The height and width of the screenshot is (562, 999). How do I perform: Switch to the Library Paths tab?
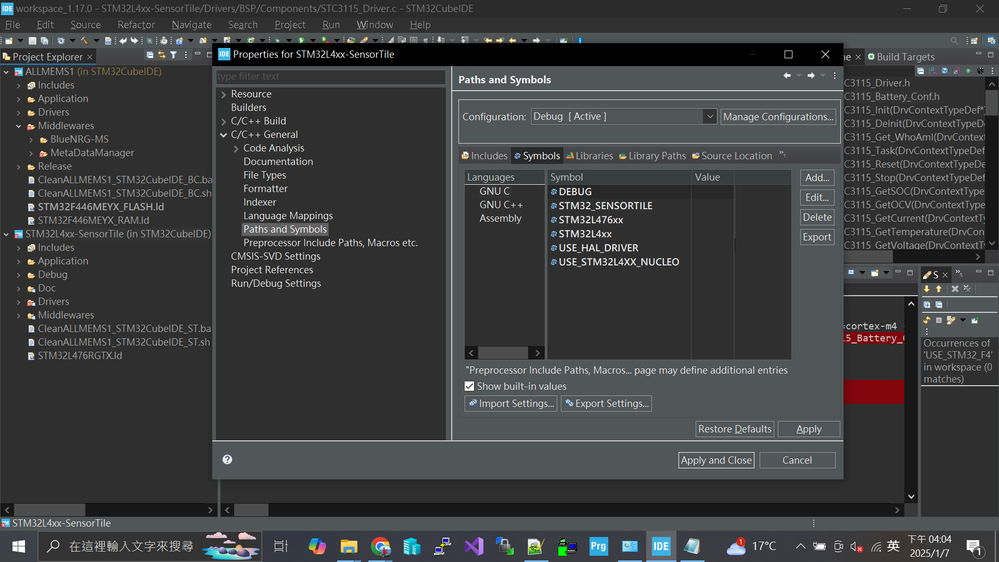(652, 155)
